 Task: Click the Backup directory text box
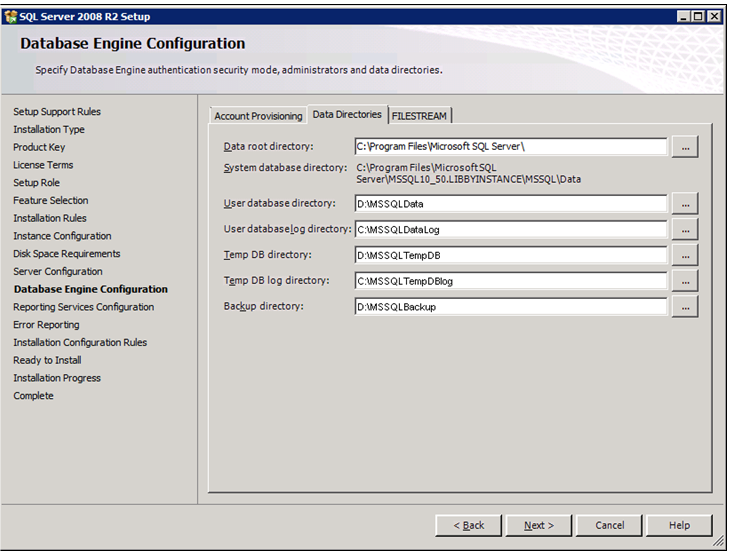coord(510,307)
